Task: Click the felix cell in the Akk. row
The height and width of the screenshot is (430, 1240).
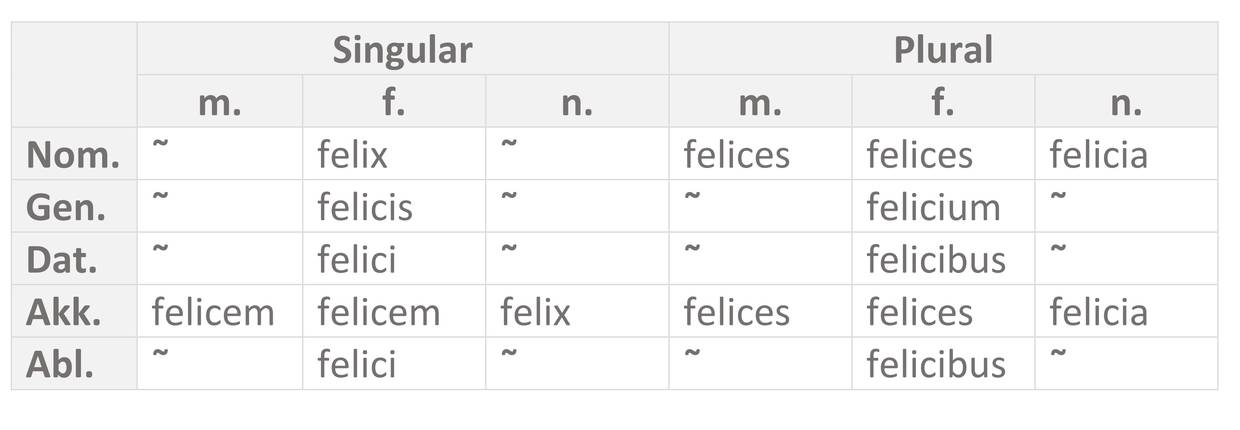Action: (535, 312)
